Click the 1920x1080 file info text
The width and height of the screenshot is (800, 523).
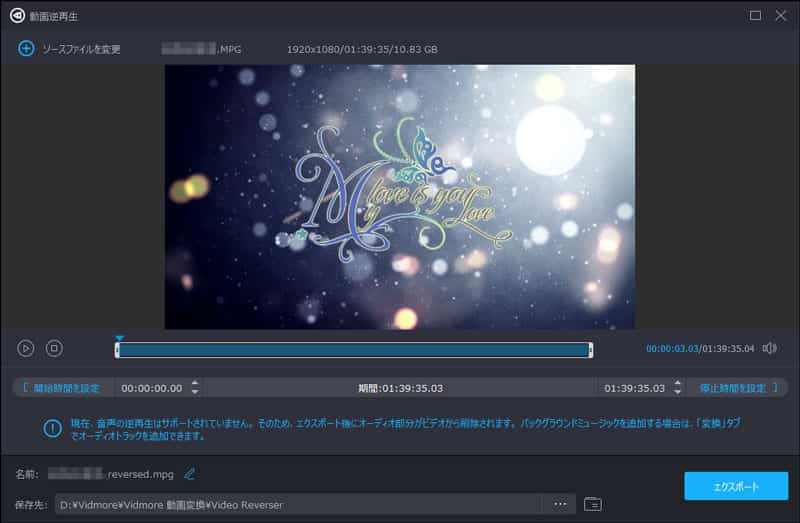[x=362, y=49]
